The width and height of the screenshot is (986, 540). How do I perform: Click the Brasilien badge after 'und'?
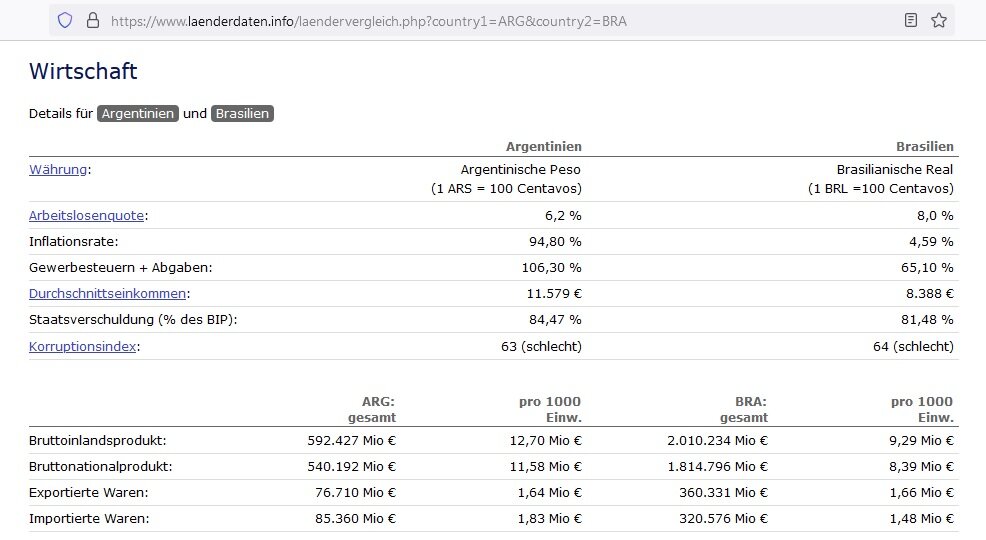pos(242,114)
